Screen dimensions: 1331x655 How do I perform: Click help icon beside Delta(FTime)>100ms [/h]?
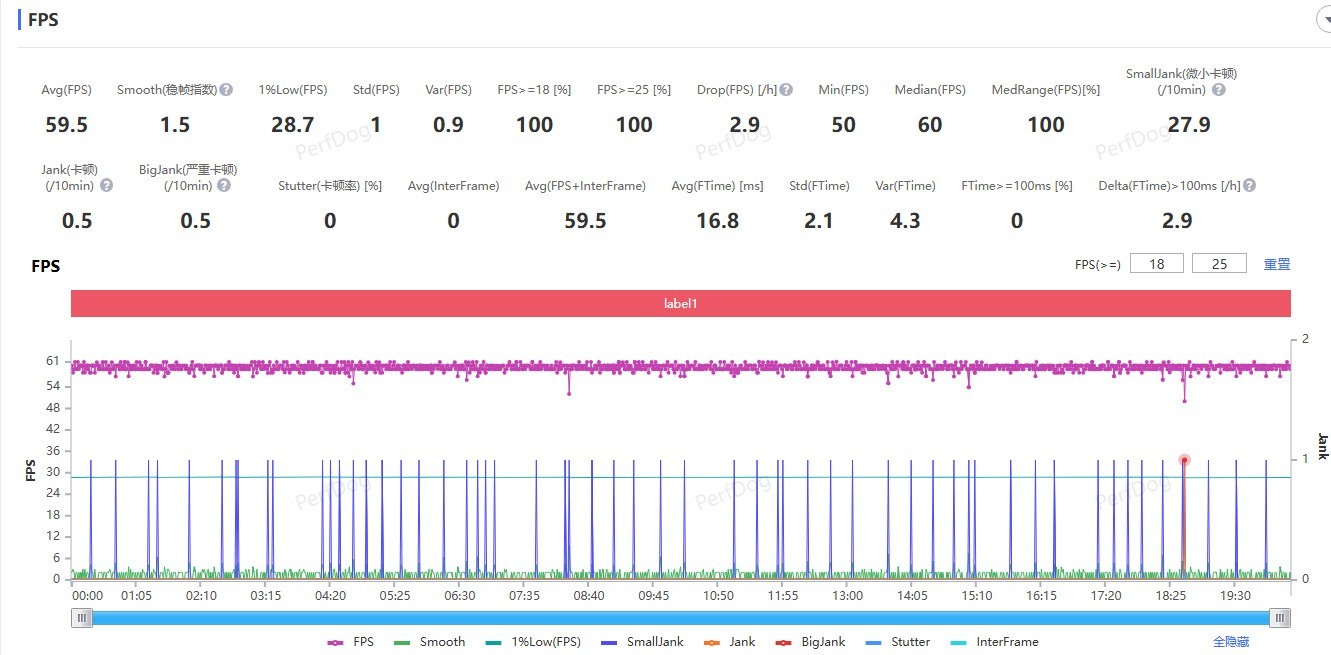pyautogui.click(x=1249, y=185)
